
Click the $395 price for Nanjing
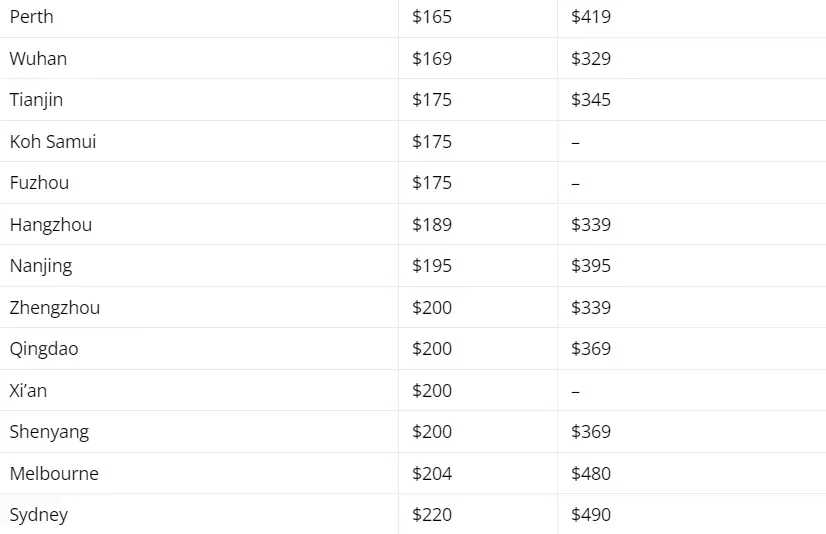pos(591,266)
